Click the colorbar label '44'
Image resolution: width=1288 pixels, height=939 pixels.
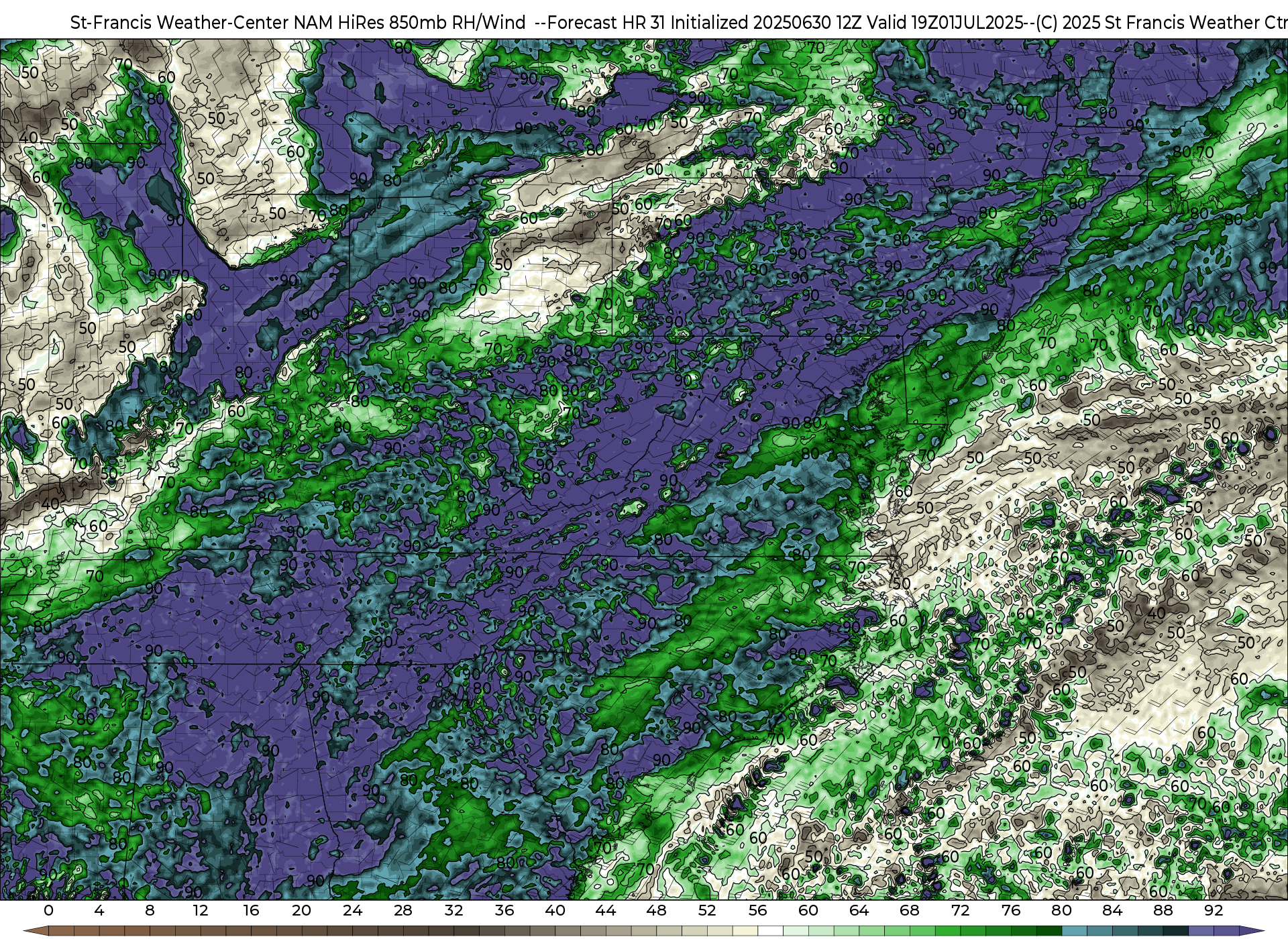[606, 910]
